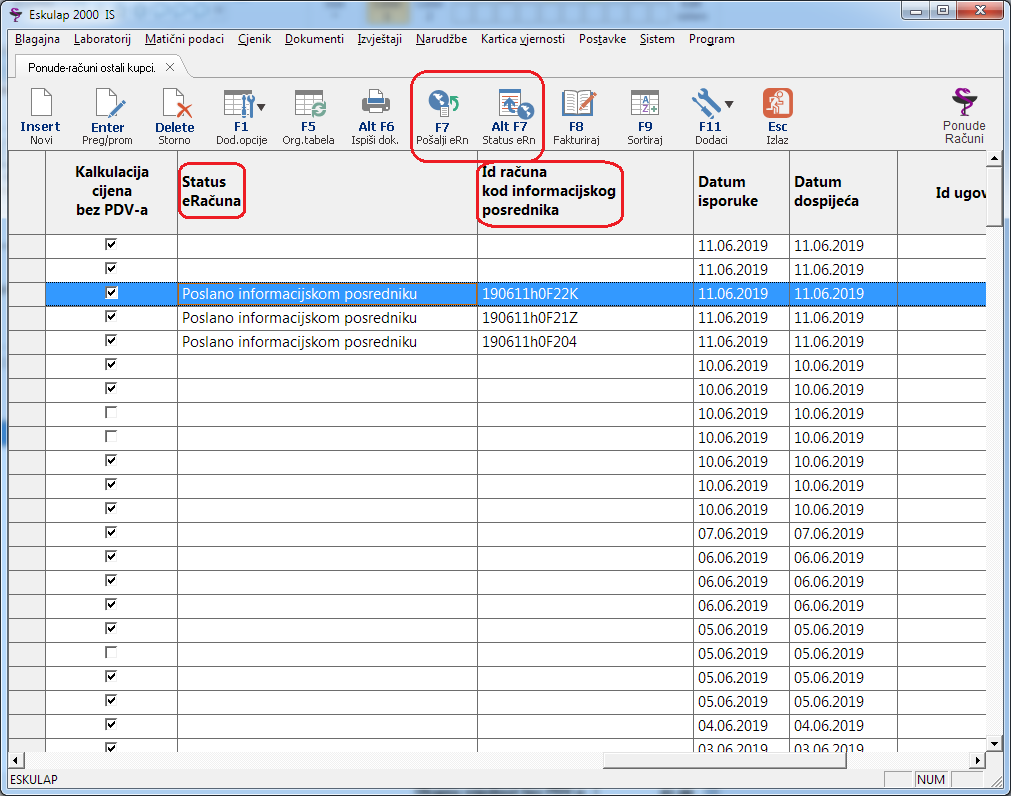Click invoice ID 190611h0F22K cell
The image size is (1011, 796).
coord(585,294)
